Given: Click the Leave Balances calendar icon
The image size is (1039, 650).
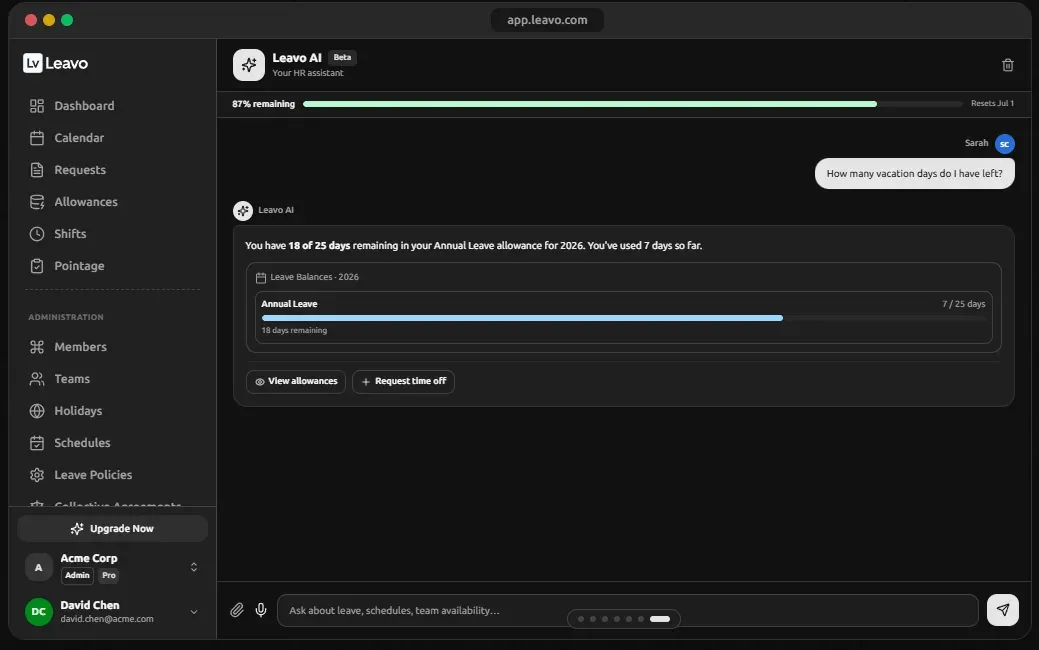Looking at the screenshot, I should [261, 278].
